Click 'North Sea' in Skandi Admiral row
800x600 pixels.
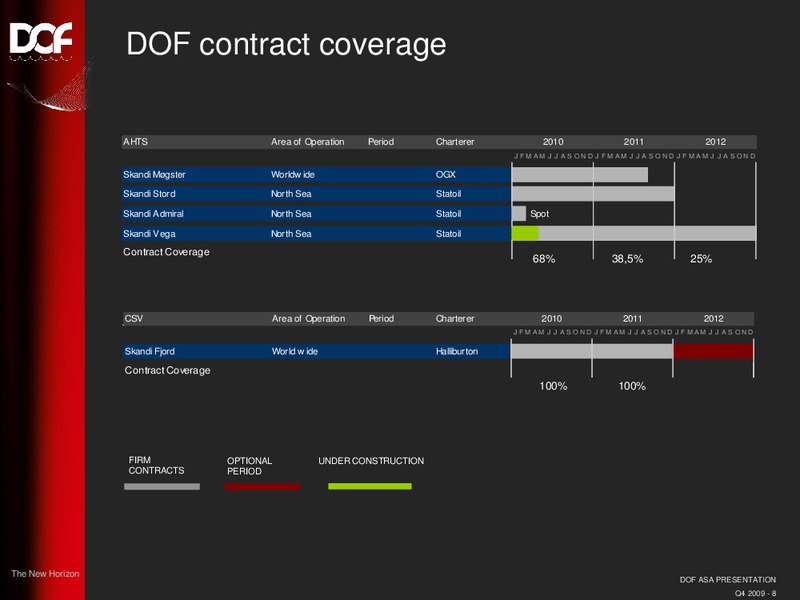(x=291, y=214)
